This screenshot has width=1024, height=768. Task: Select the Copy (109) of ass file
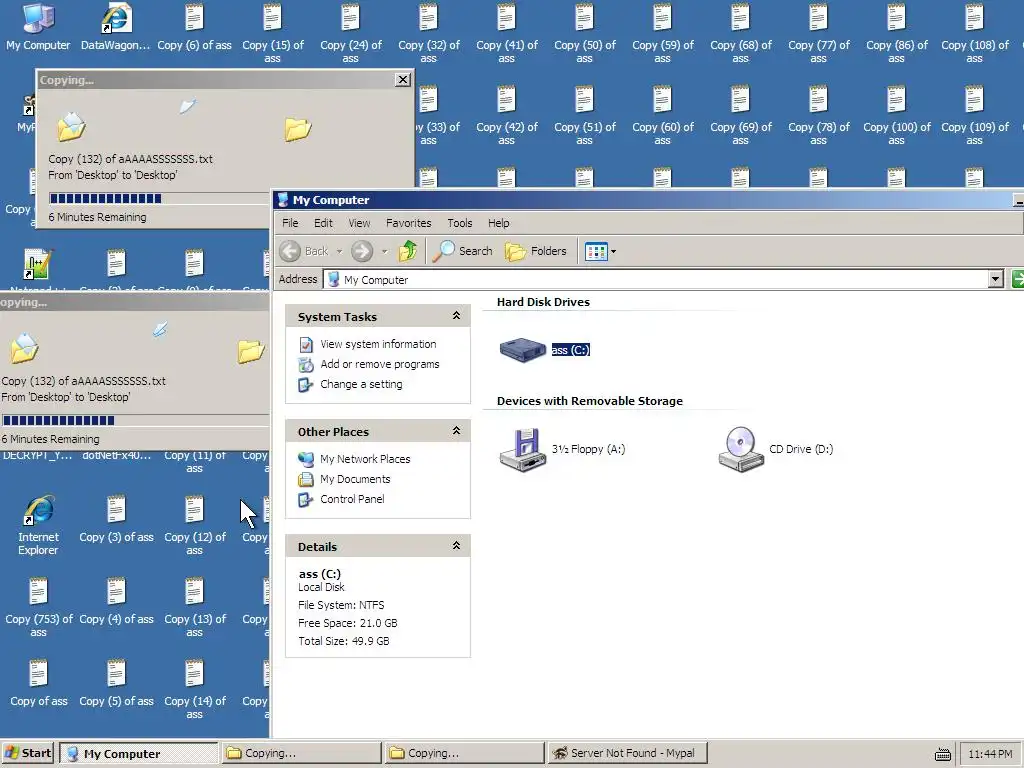[x=974, y=114]
